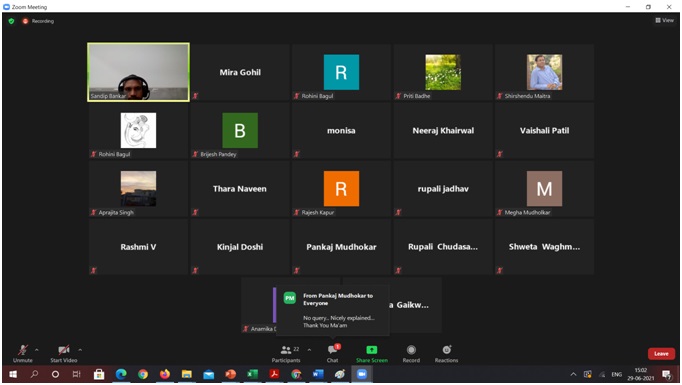
Task: Open Adobe Acrobat from taskbar
Action: coord(274,374)
